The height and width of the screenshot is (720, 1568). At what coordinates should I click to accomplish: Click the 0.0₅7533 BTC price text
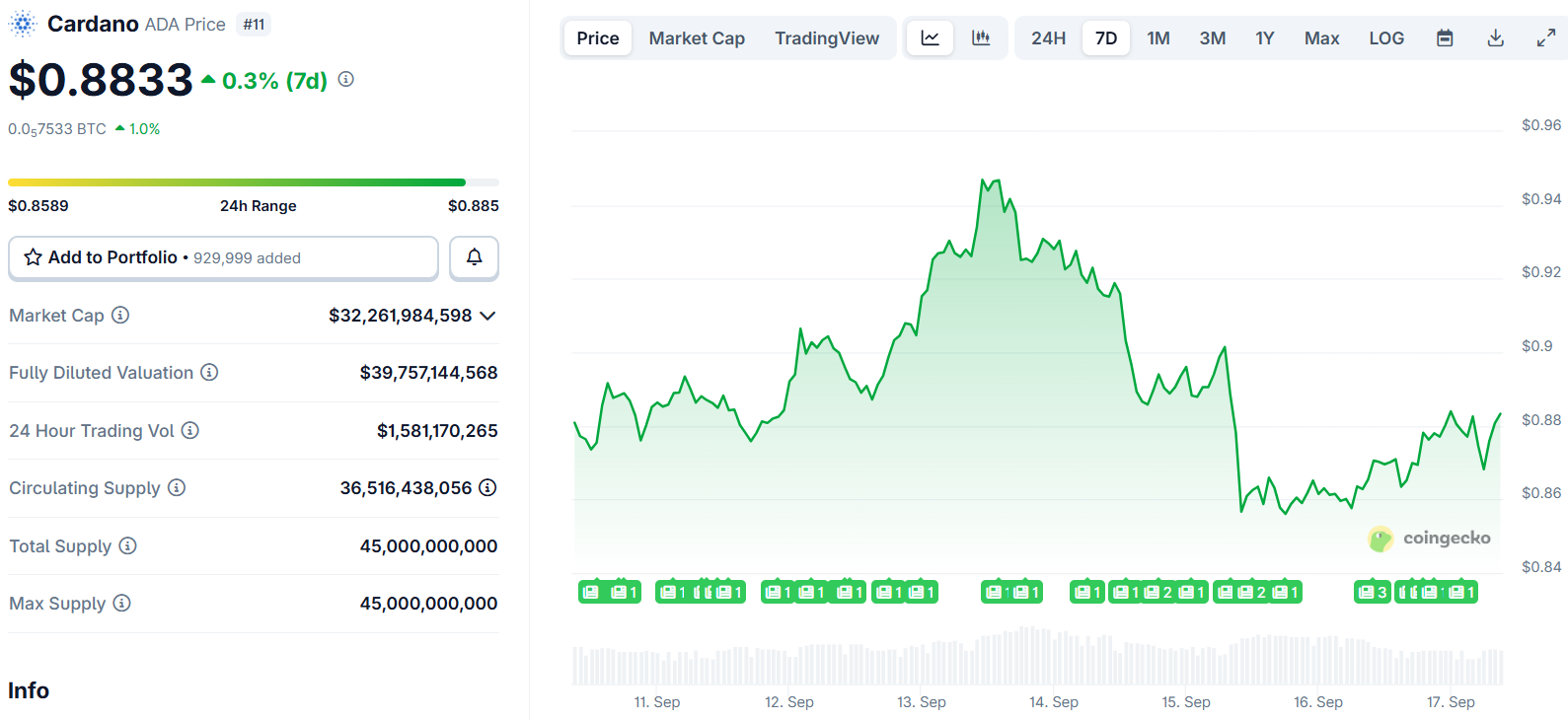57,129
